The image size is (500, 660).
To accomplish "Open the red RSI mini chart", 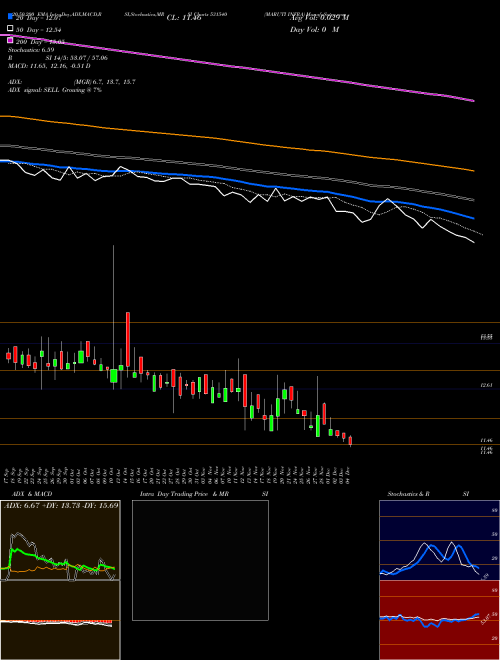I will pos(439,620).
